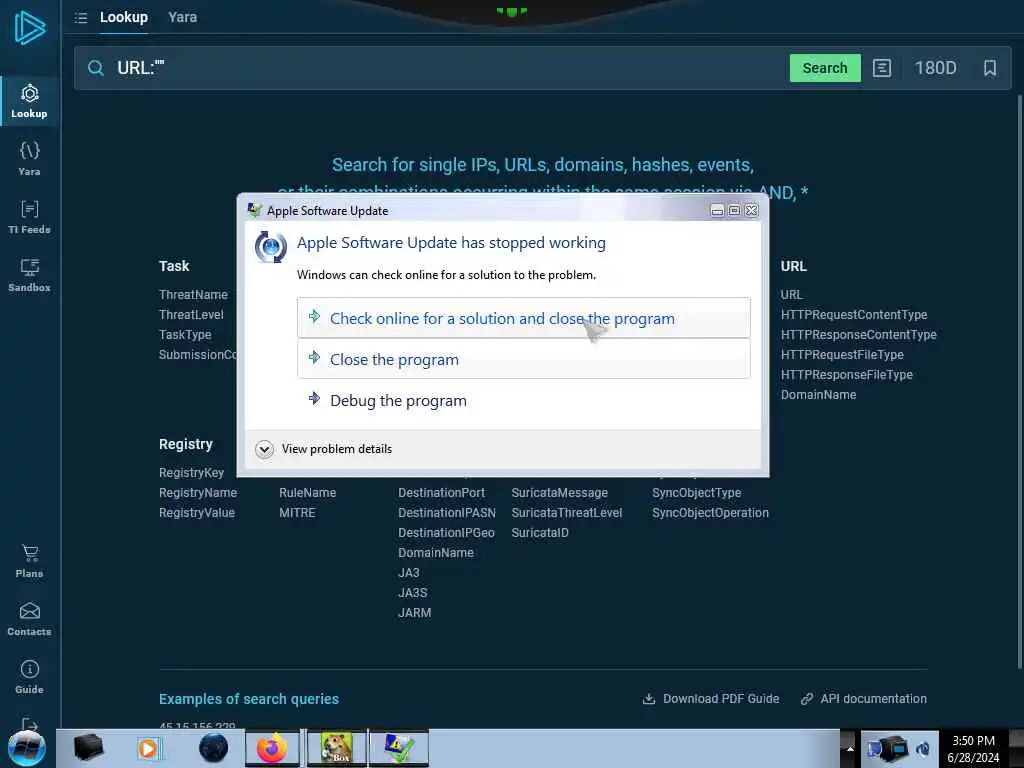
Task: Click the HTTPRequestFileType search parameter
Action: [842, 355]
